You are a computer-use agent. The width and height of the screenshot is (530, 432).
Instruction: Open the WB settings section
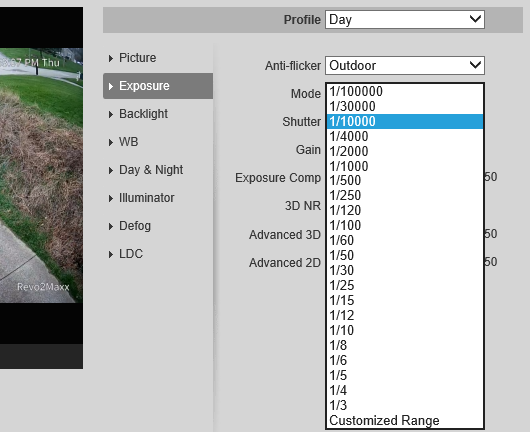point(158,142)
